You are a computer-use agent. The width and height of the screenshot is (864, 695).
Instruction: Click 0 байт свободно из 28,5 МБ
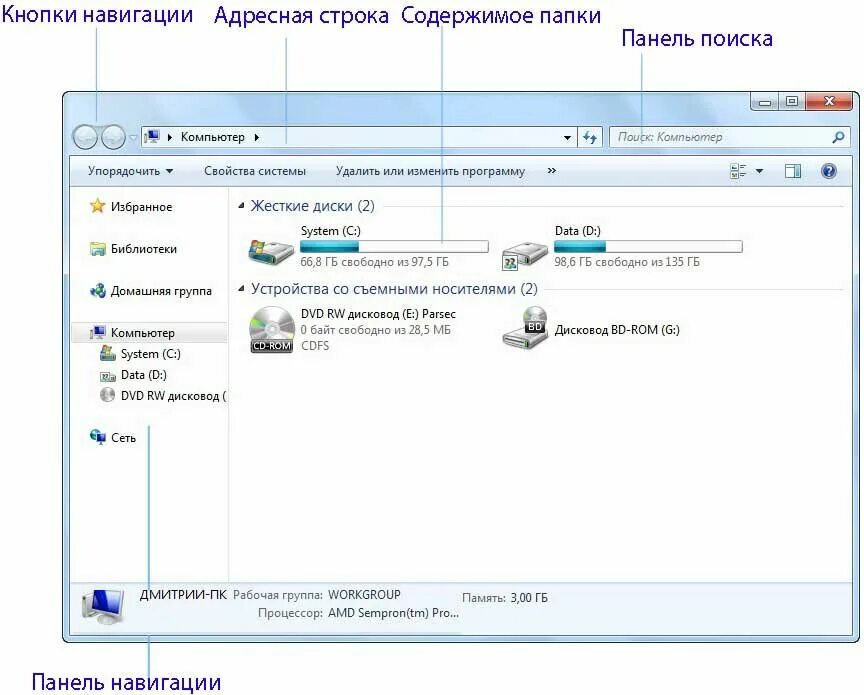[376, 330]
